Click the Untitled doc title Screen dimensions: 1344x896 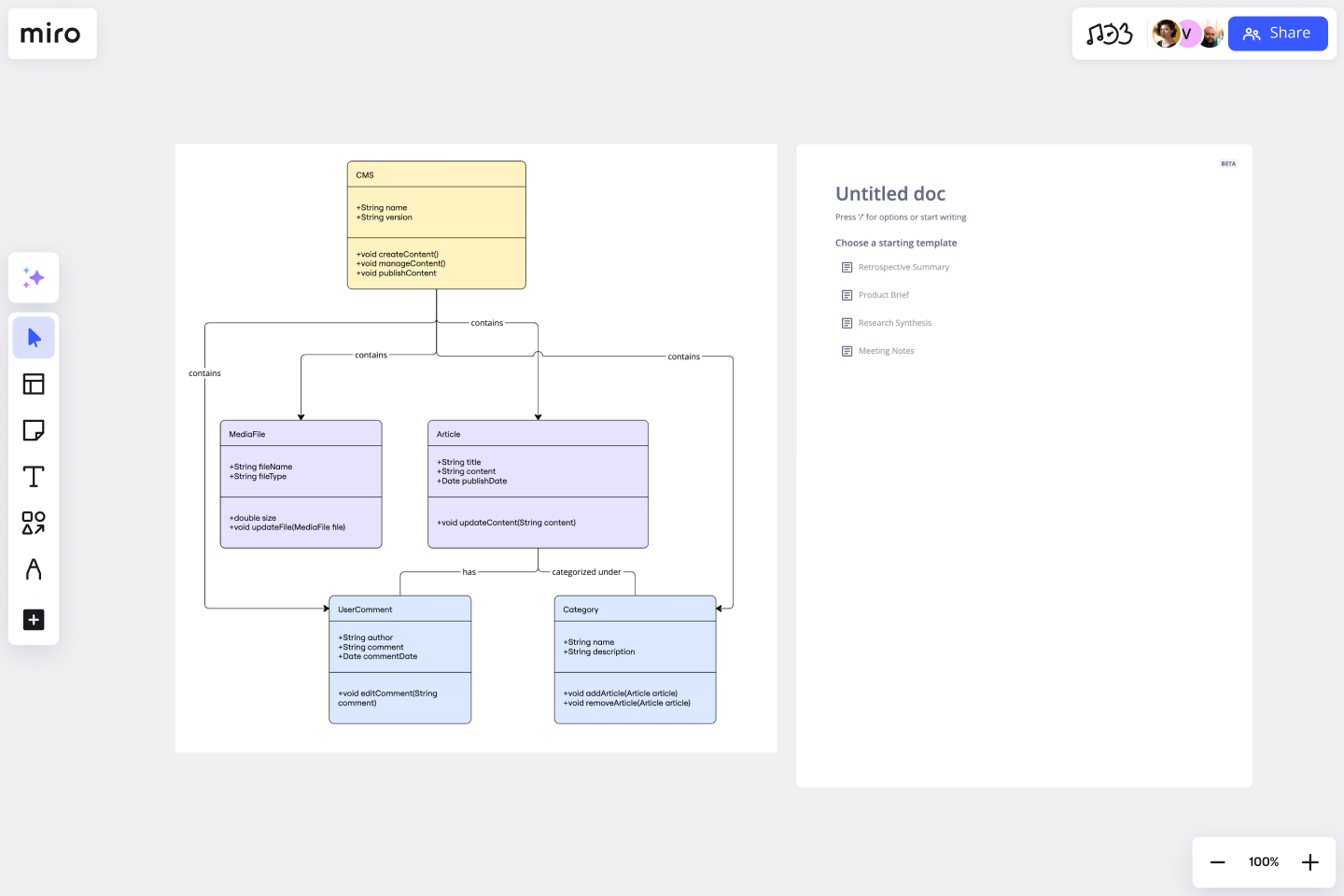click(x=890, y=193)
